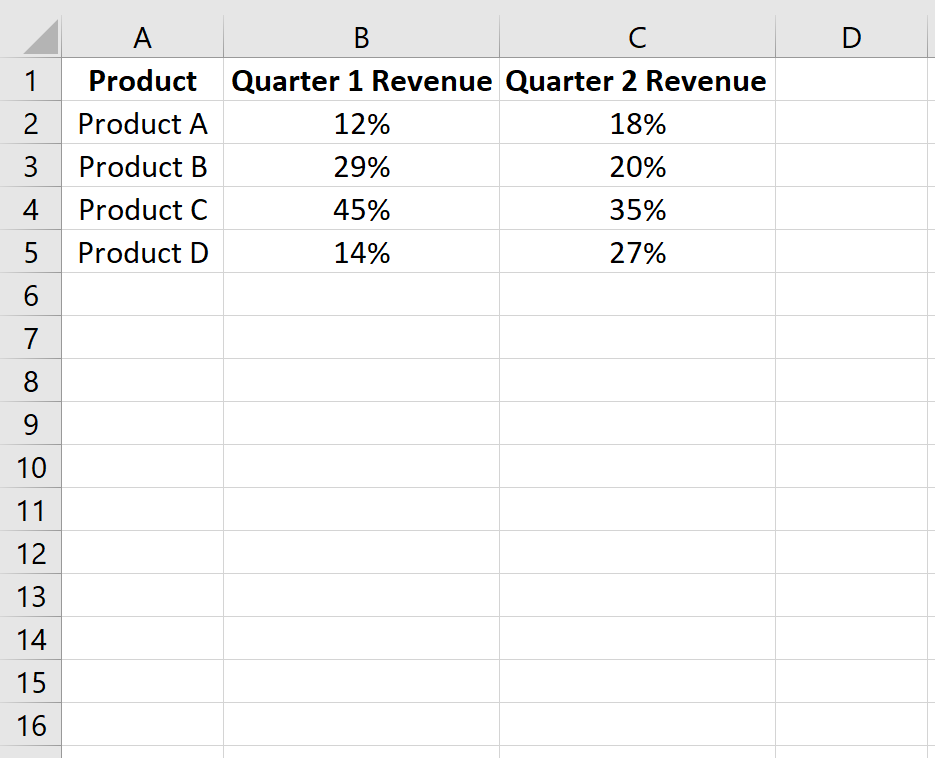This screenshot has height=758, width=935.
Task: Select row 11 header
Action: point(30,509)
